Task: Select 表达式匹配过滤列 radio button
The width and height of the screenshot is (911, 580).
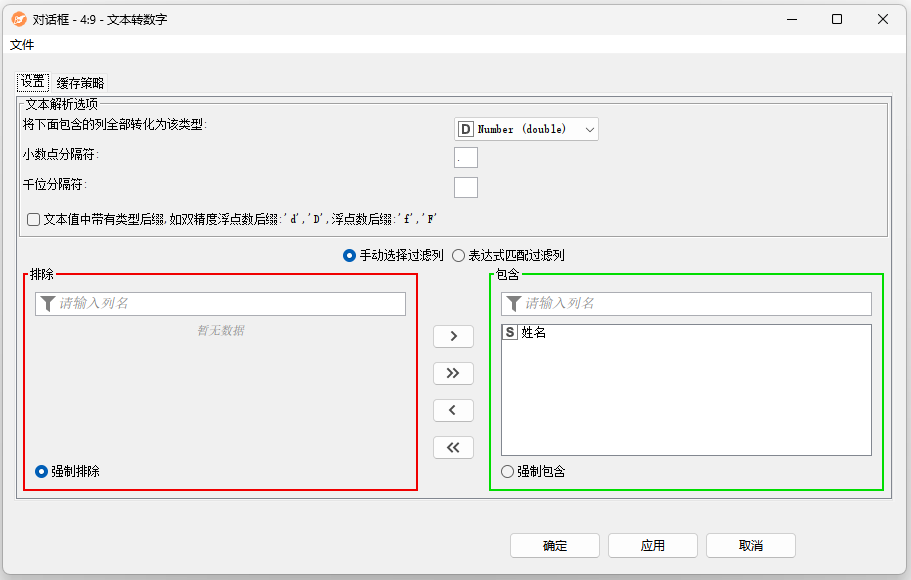Action: coord(459,256)
